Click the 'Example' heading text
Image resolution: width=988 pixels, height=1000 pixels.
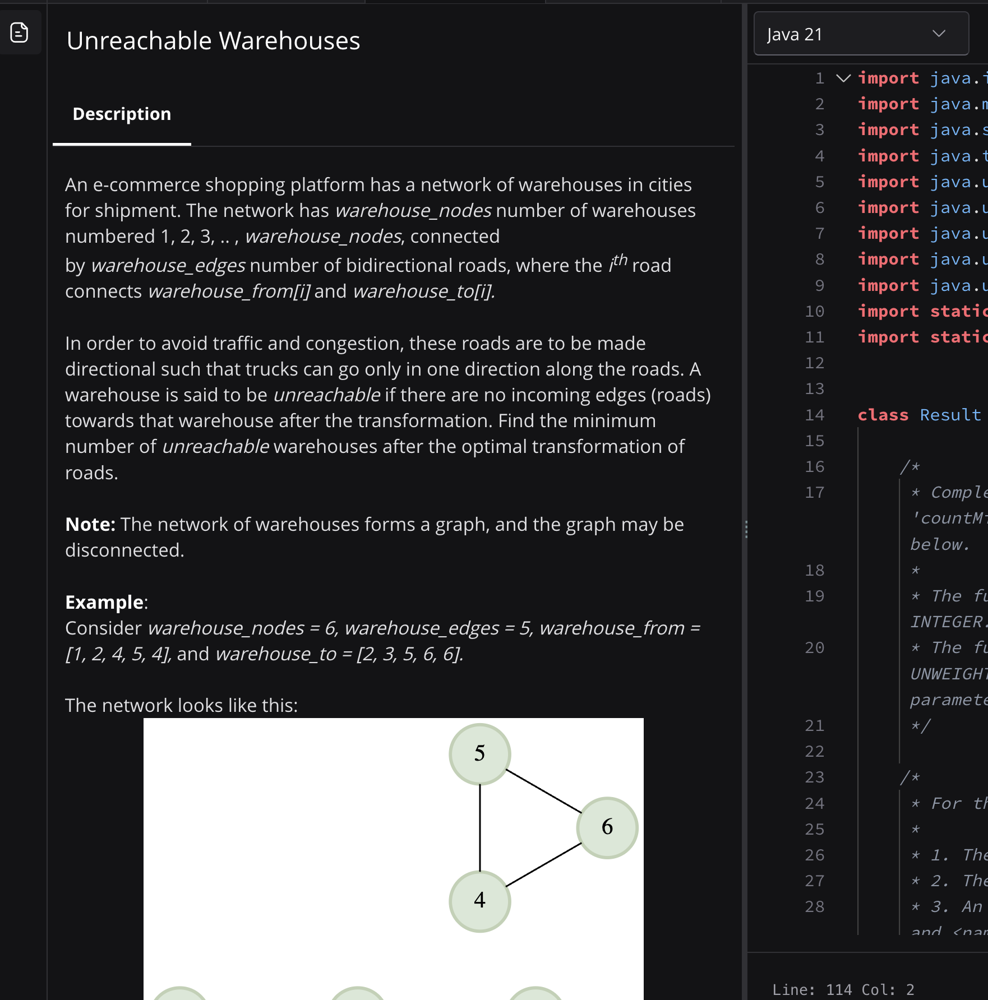point(104,602)
